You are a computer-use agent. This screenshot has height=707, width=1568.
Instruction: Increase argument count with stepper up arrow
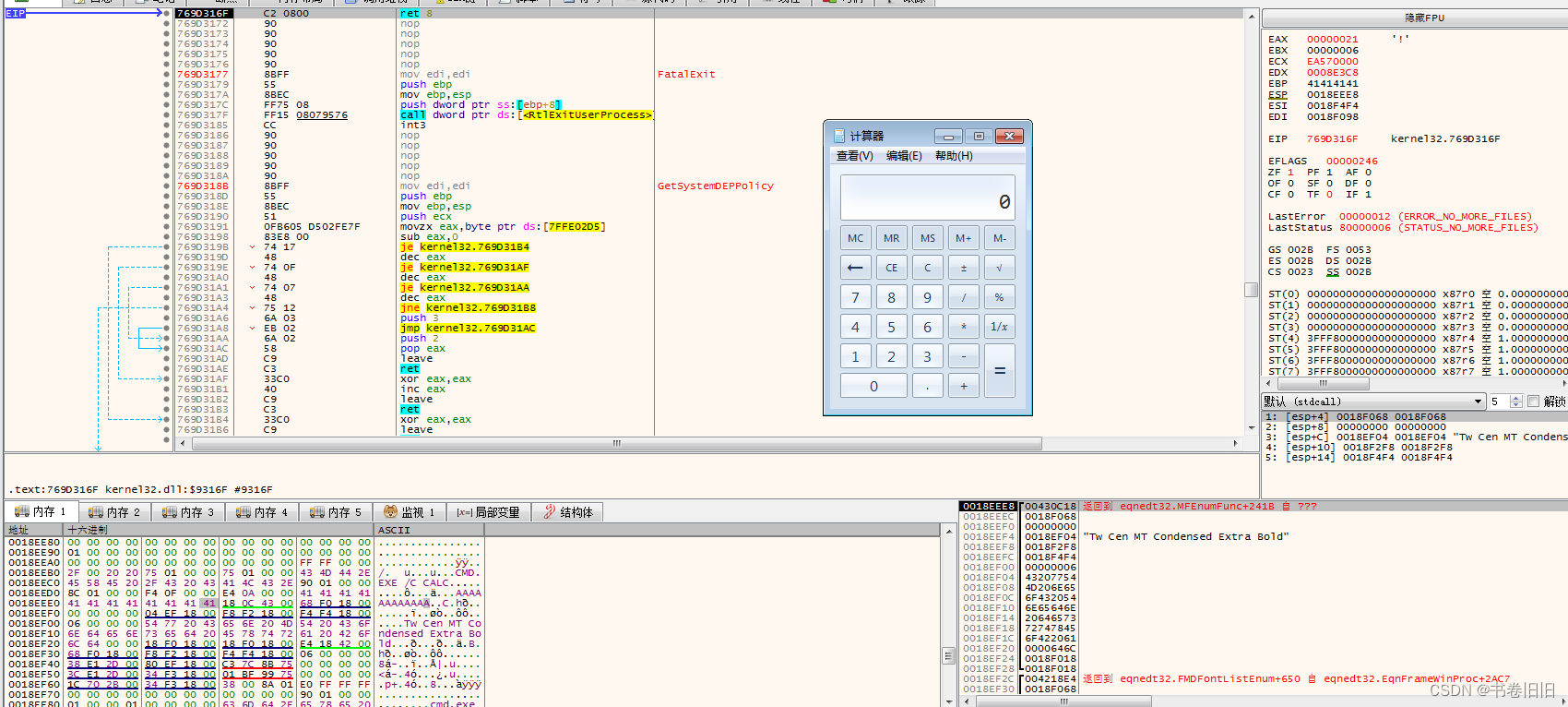[x=1516, y=398]
